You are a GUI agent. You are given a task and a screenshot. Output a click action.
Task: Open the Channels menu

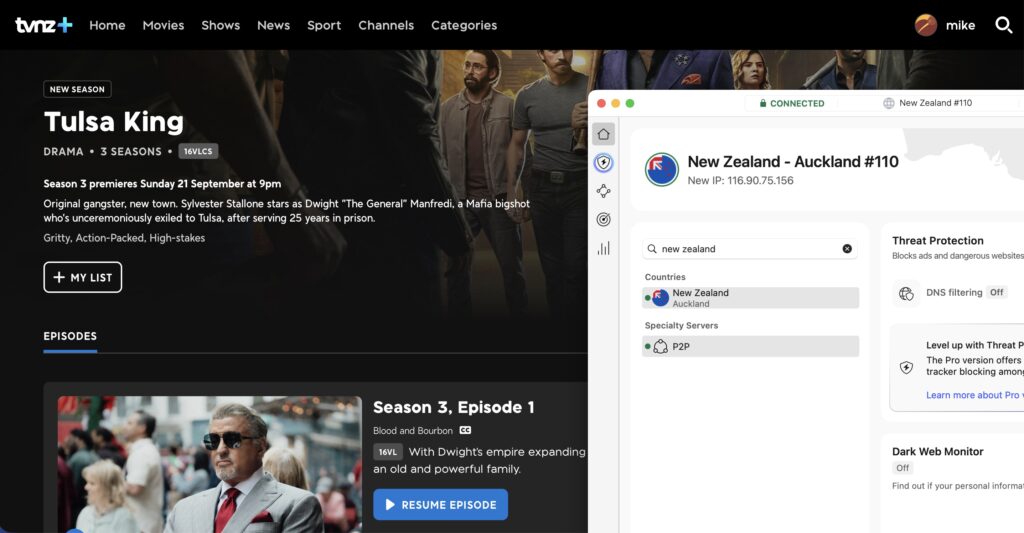(386, 25)
